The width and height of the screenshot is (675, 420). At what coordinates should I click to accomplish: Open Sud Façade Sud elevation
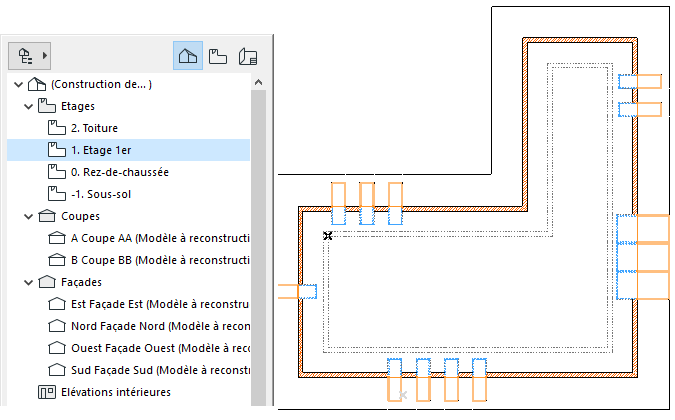tap(160, 370)
